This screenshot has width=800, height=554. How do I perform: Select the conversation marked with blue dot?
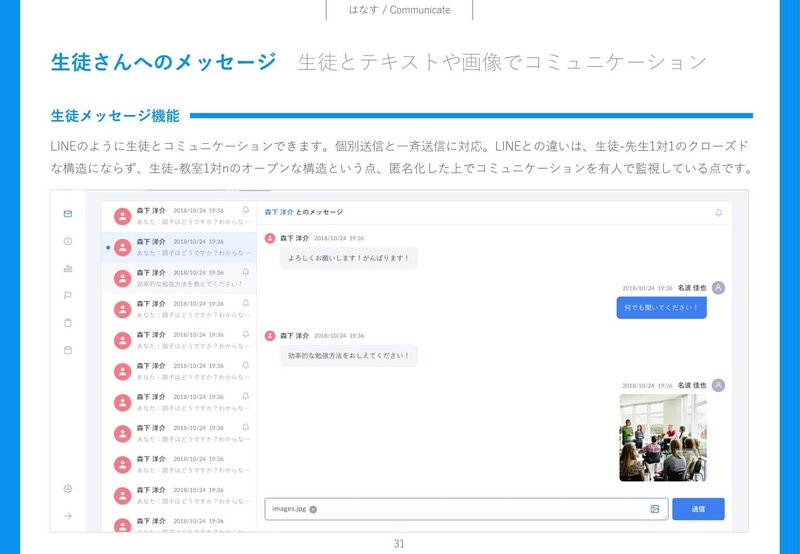pos(179,247)
